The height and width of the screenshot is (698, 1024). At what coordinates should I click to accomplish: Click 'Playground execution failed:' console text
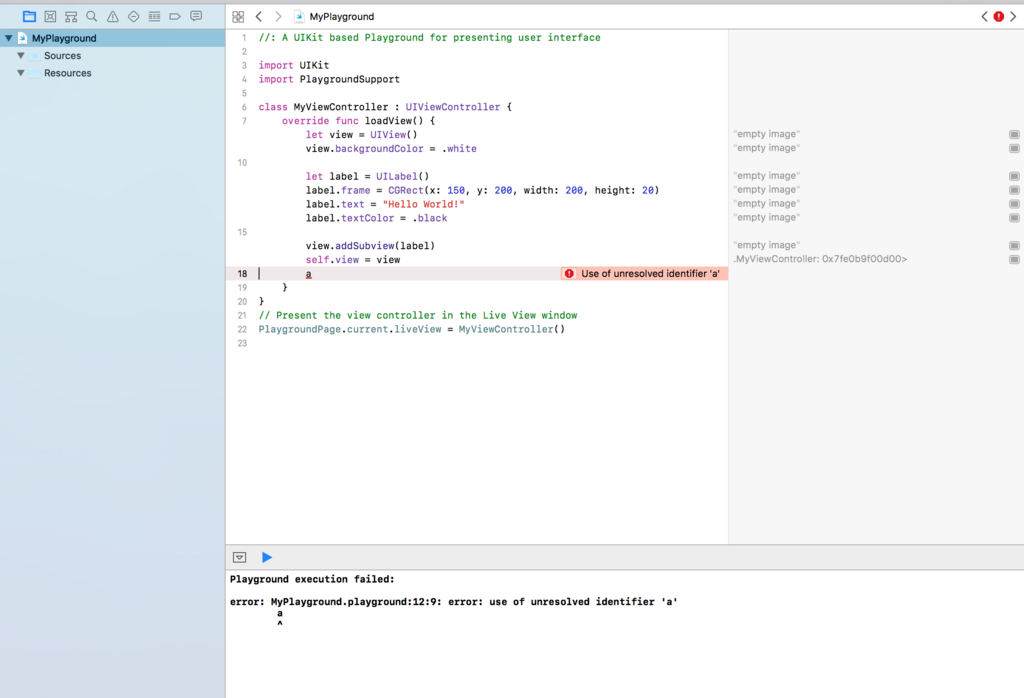point(312,579)
